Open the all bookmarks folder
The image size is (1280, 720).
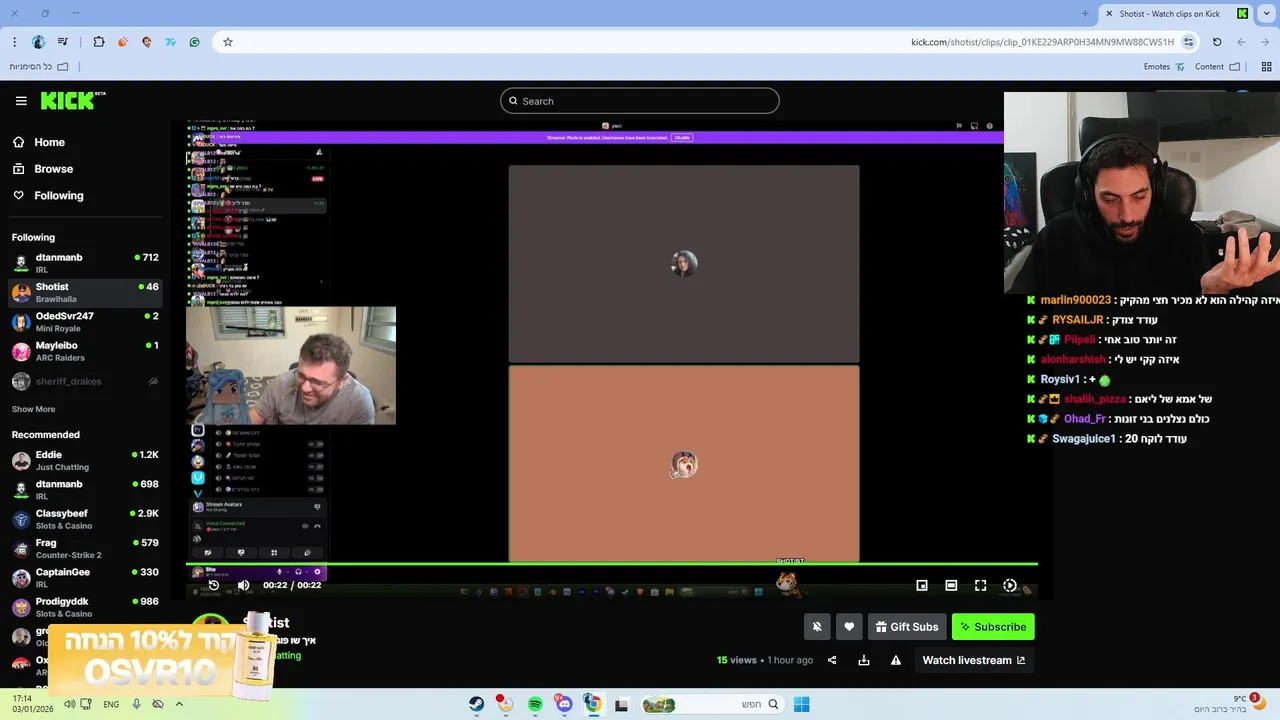(x=39, y=67)
